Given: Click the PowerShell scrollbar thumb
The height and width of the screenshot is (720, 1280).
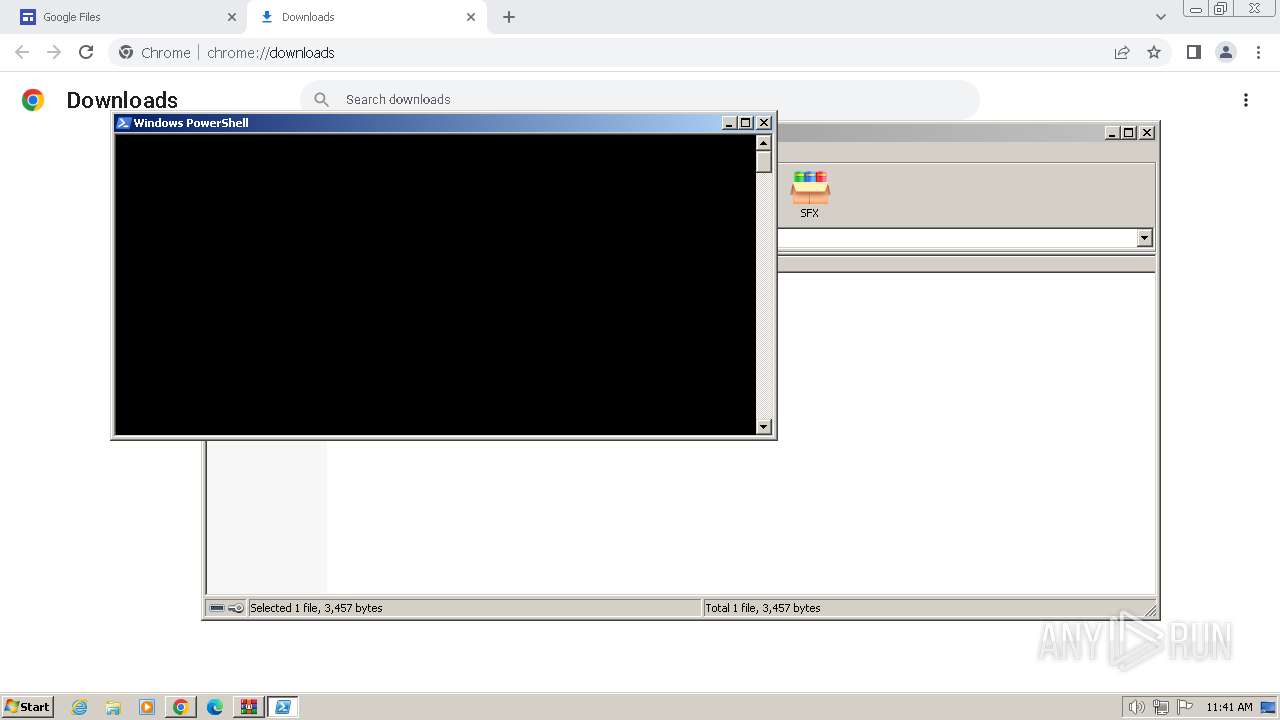Looking at the screenshot, I should point(764,162).
